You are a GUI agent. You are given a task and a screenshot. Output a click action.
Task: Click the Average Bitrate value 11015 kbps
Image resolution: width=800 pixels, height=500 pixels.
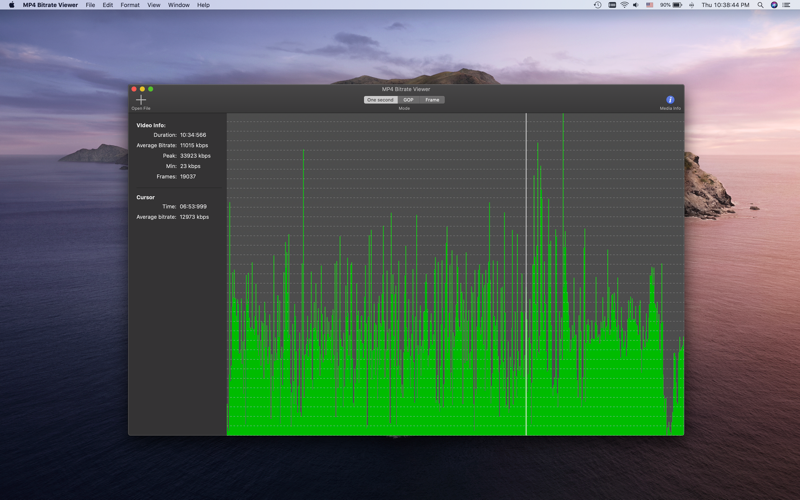(194, 145)
